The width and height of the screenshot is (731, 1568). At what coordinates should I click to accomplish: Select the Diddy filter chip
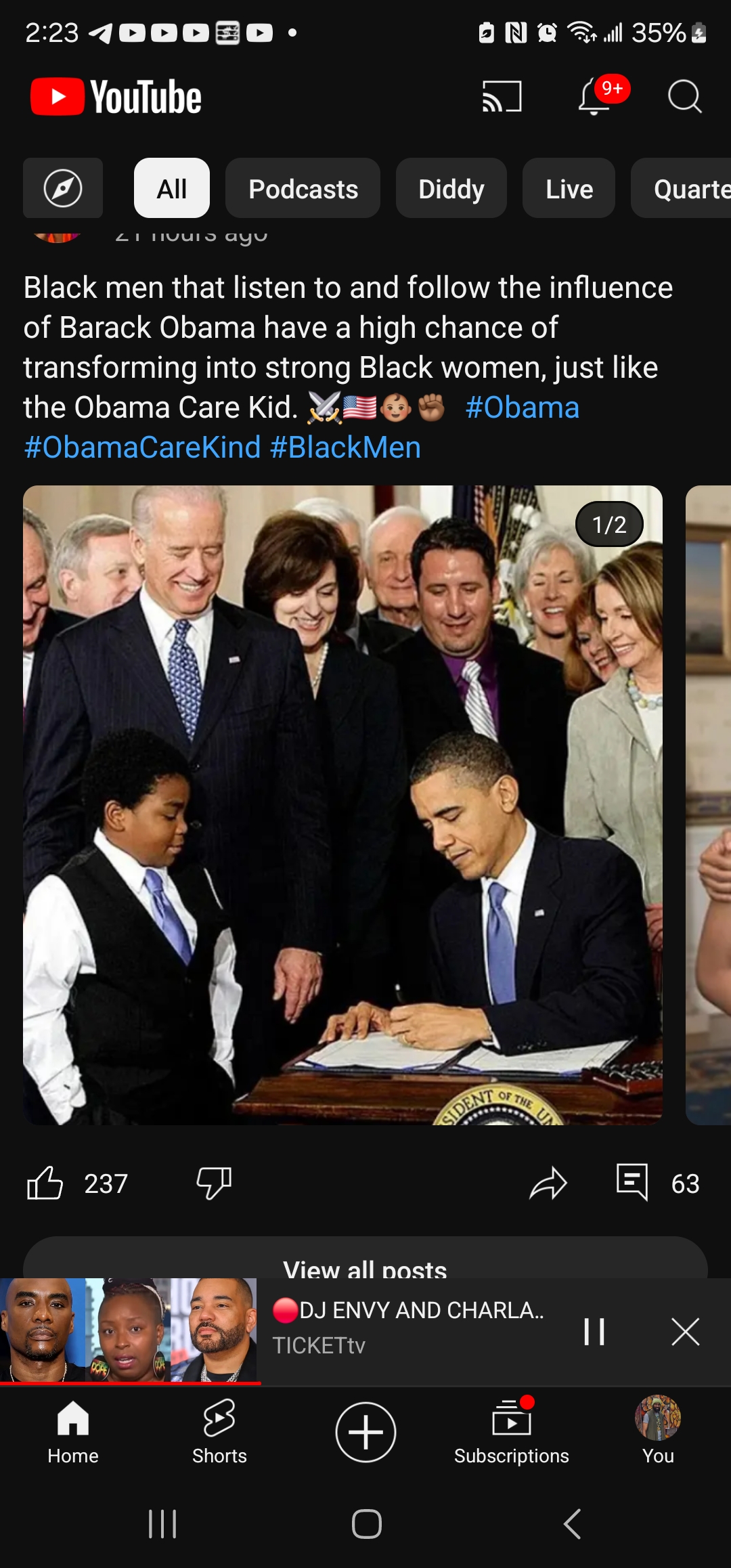[x=451, y=188]
